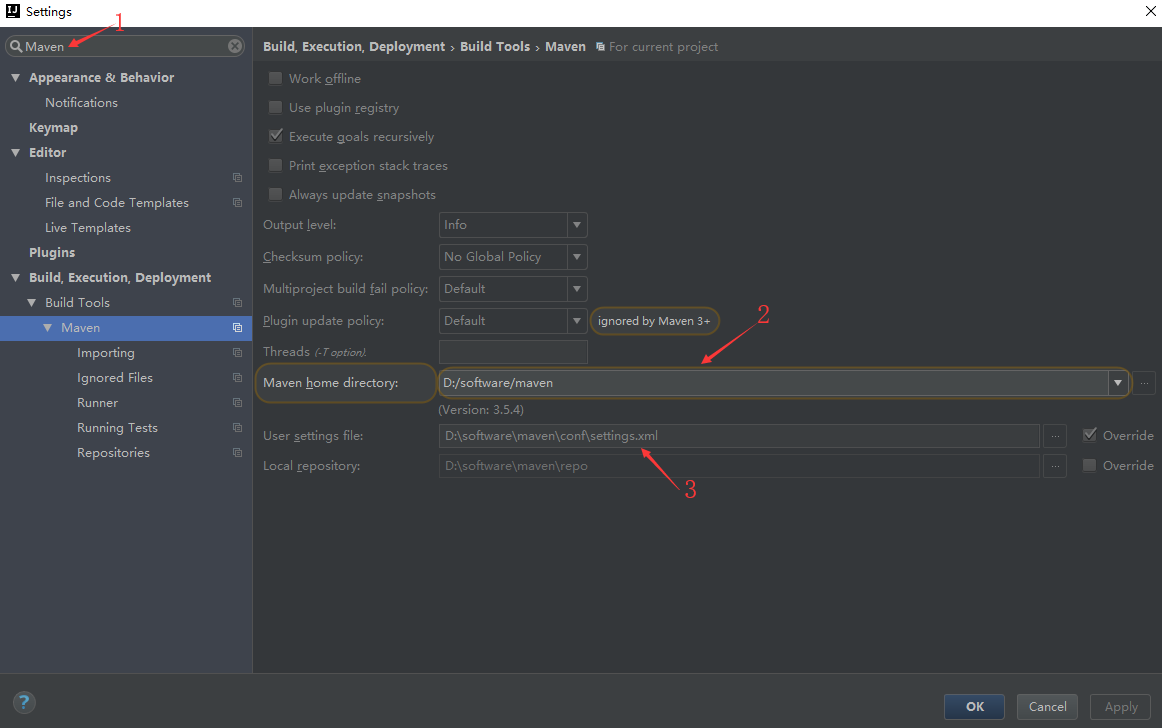The image size is (1162, 728).
Task: Click the Maven home directory path field
Action: 774,383
